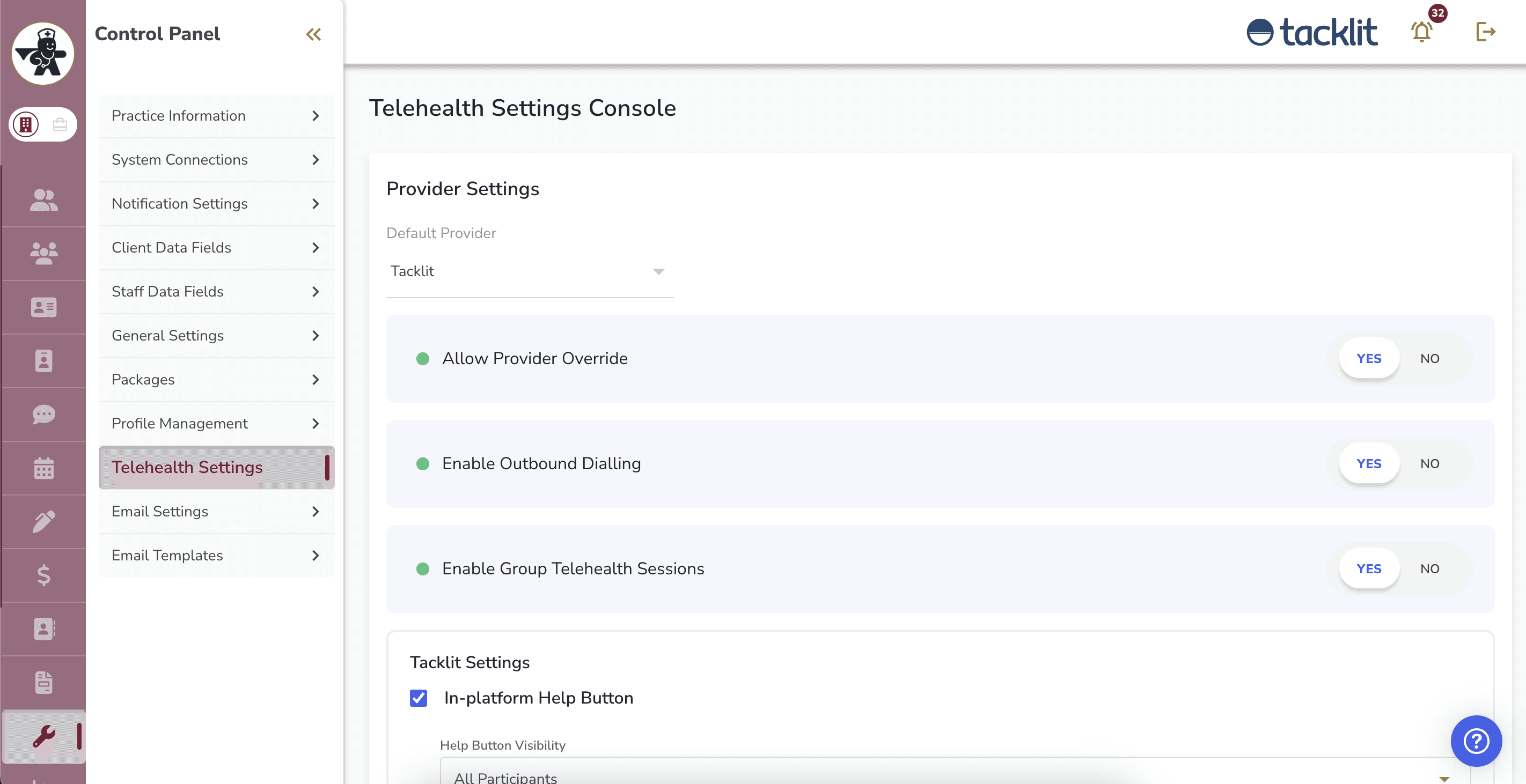
Task: Select the building practice view icon
Action: [26, 124]
